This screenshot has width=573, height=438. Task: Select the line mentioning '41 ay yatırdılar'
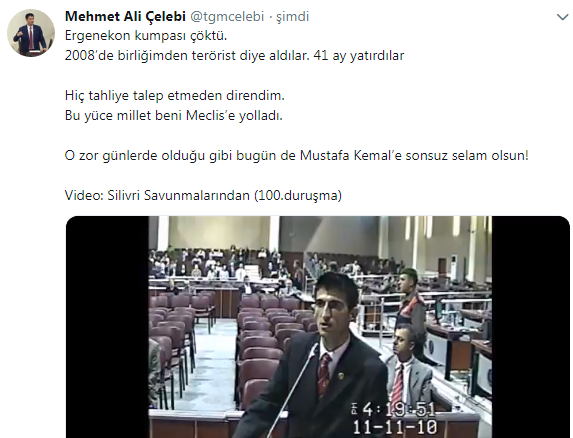coord(234,56)
